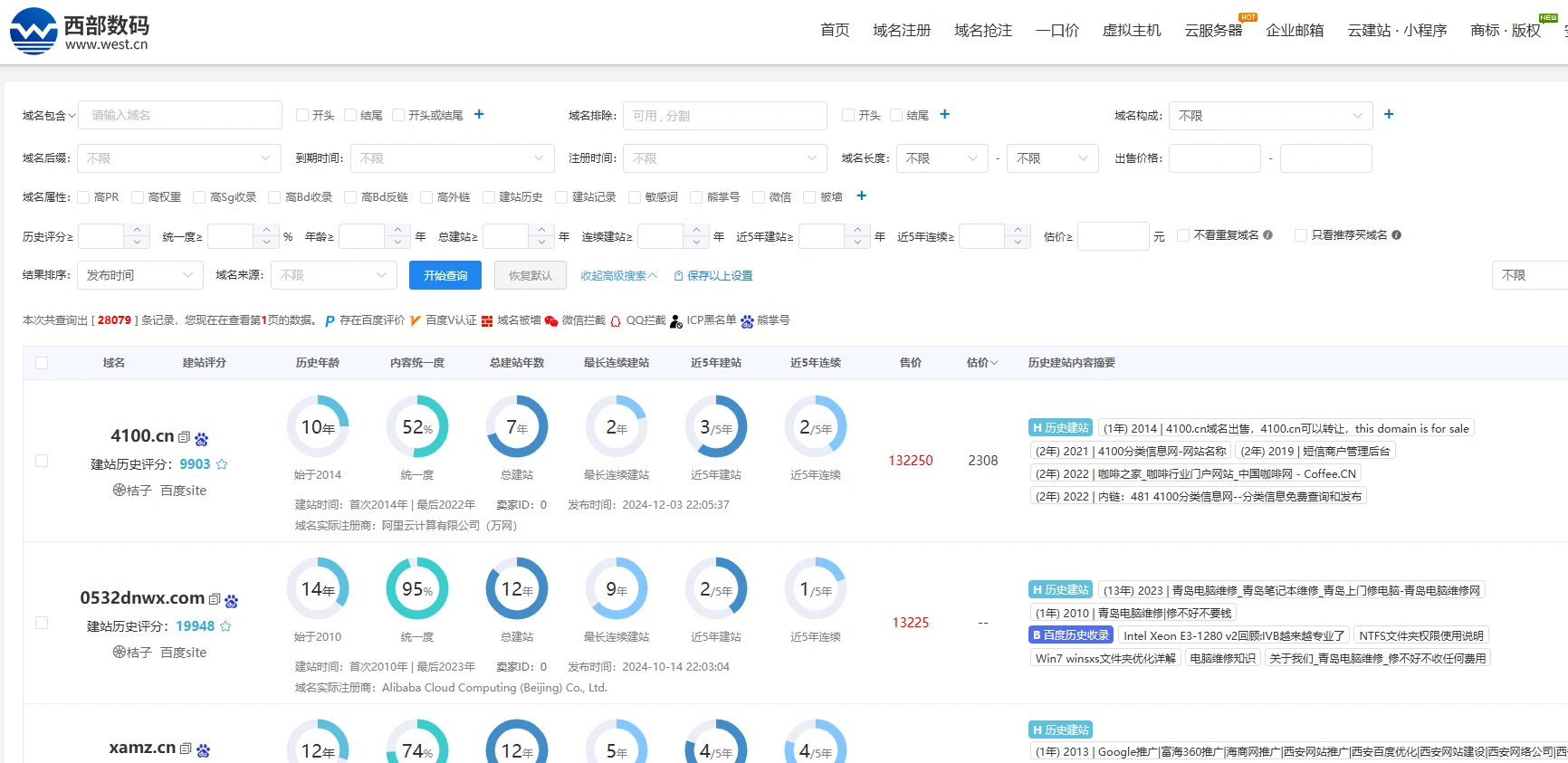The width and height of the screenshot is (1568, 763).
Task: Check the 不看重复域名 option
Action: tap(1182, 235)
